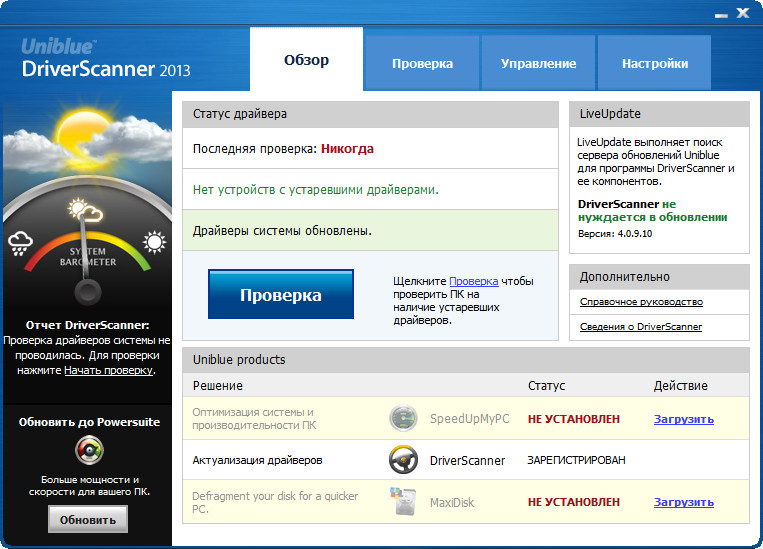The image size is (763, 549).
Task: Click the rain cloud barometer icon
Action: [22, 241]
